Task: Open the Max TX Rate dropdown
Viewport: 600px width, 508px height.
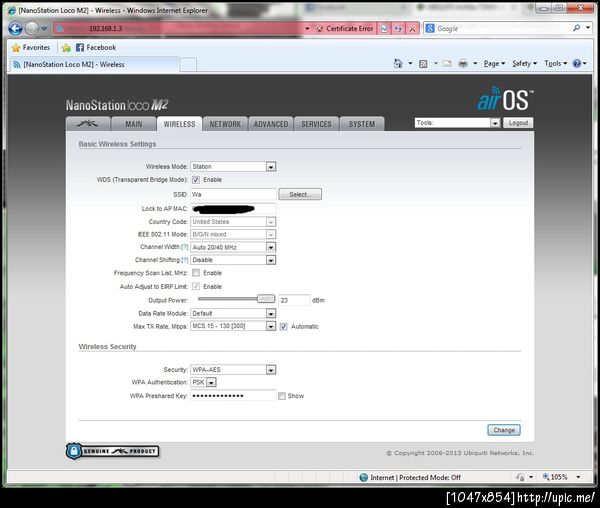Action: (x=233, y=326)
